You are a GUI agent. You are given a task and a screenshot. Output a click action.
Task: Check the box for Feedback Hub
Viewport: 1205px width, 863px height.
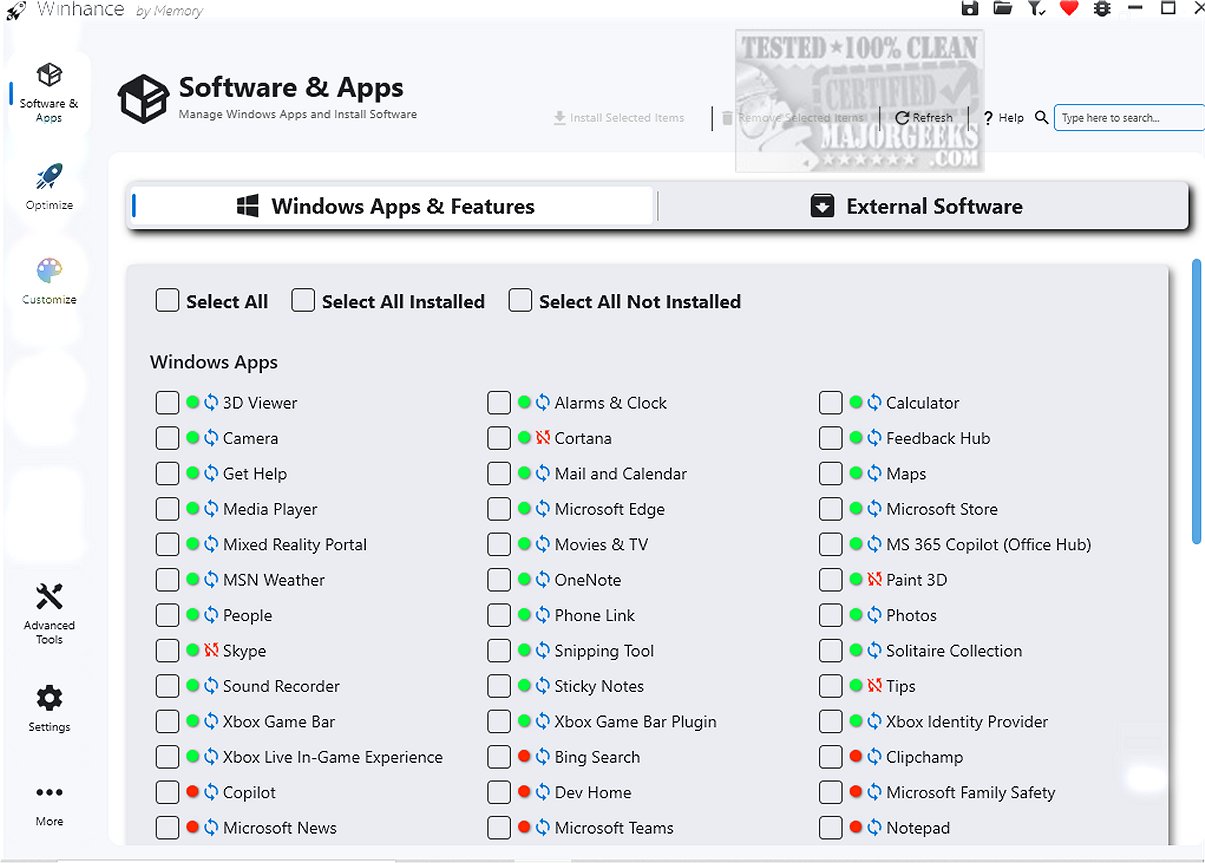pos(830,438)
